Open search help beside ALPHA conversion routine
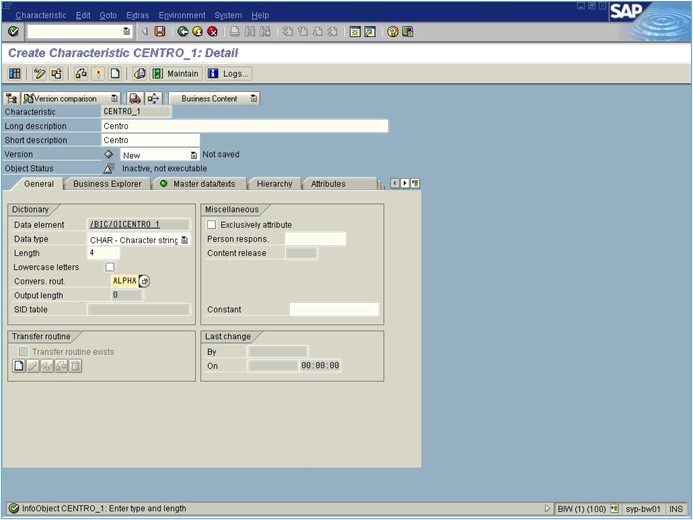This screenshot has width=693, height=520. (144, 281)
